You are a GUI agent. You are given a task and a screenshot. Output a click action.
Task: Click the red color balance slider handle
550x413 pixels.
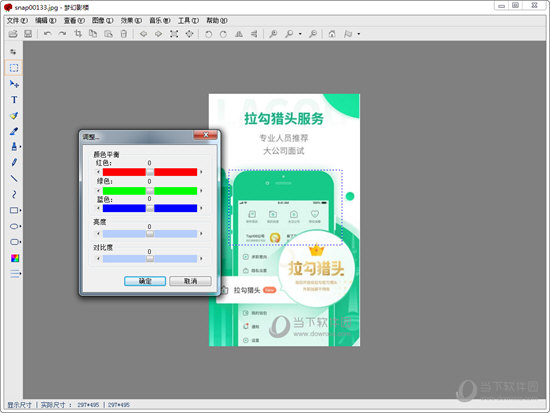(x=150, y=172)
